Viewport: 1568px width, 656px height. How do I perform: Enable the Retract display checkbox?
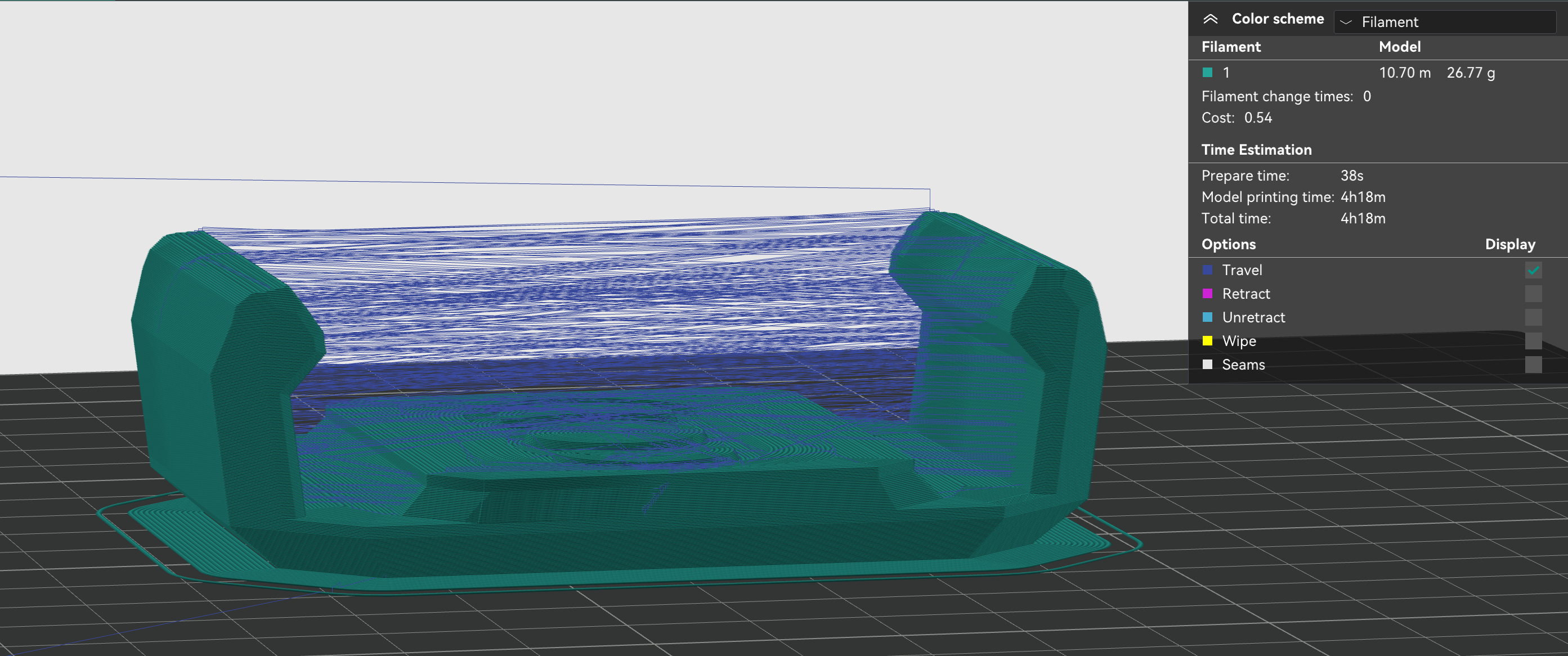point(1533,293)
